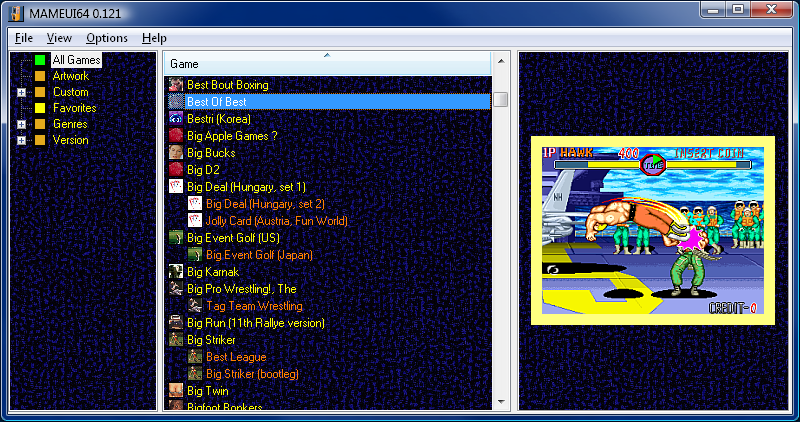The height and width of the screenshot is (422, 800).
Task: Click the Big D2 game icon
Action: point(176,169)
